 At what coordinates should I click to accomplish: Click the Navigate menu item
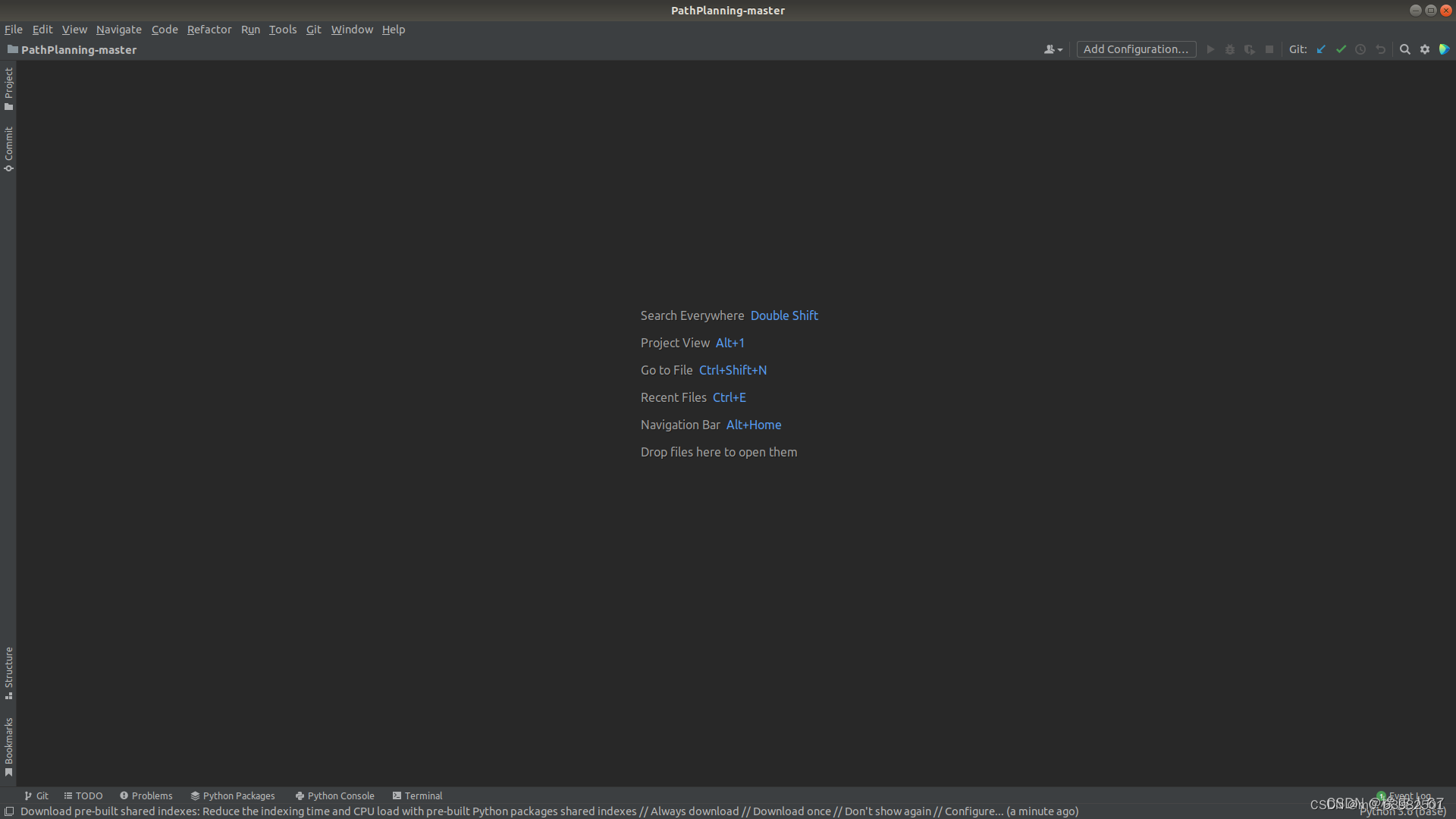(118, 29)
